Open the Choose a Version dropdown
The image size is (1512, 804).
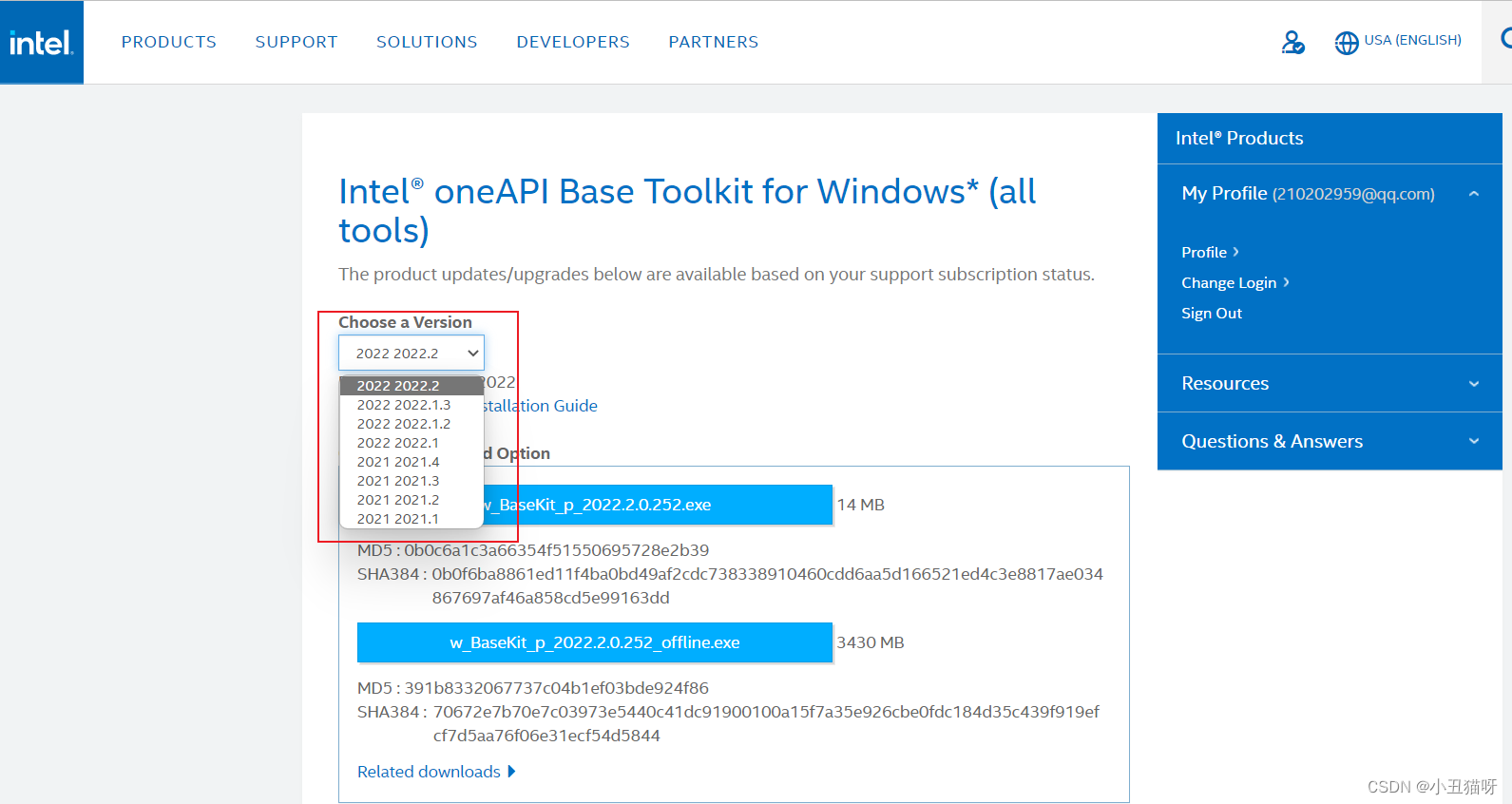coord(411,353)
